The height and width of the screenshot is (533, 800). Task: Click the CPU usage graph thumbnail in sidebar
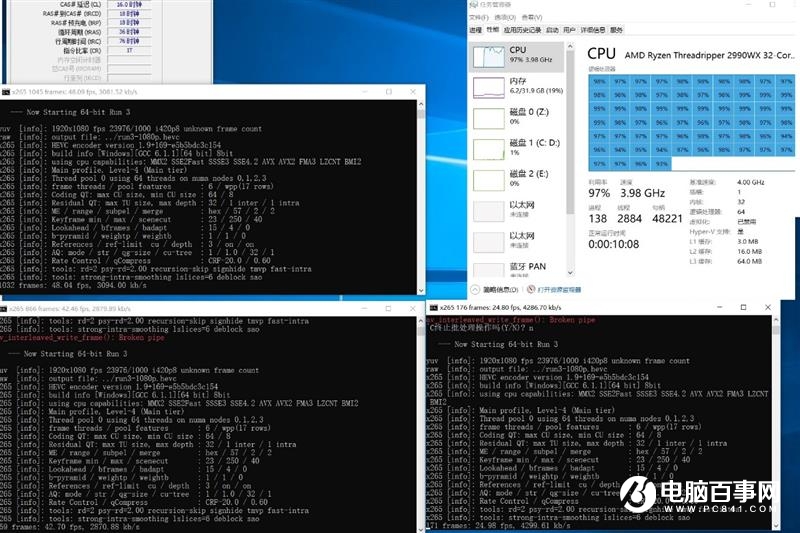click(x=491, y=56)
